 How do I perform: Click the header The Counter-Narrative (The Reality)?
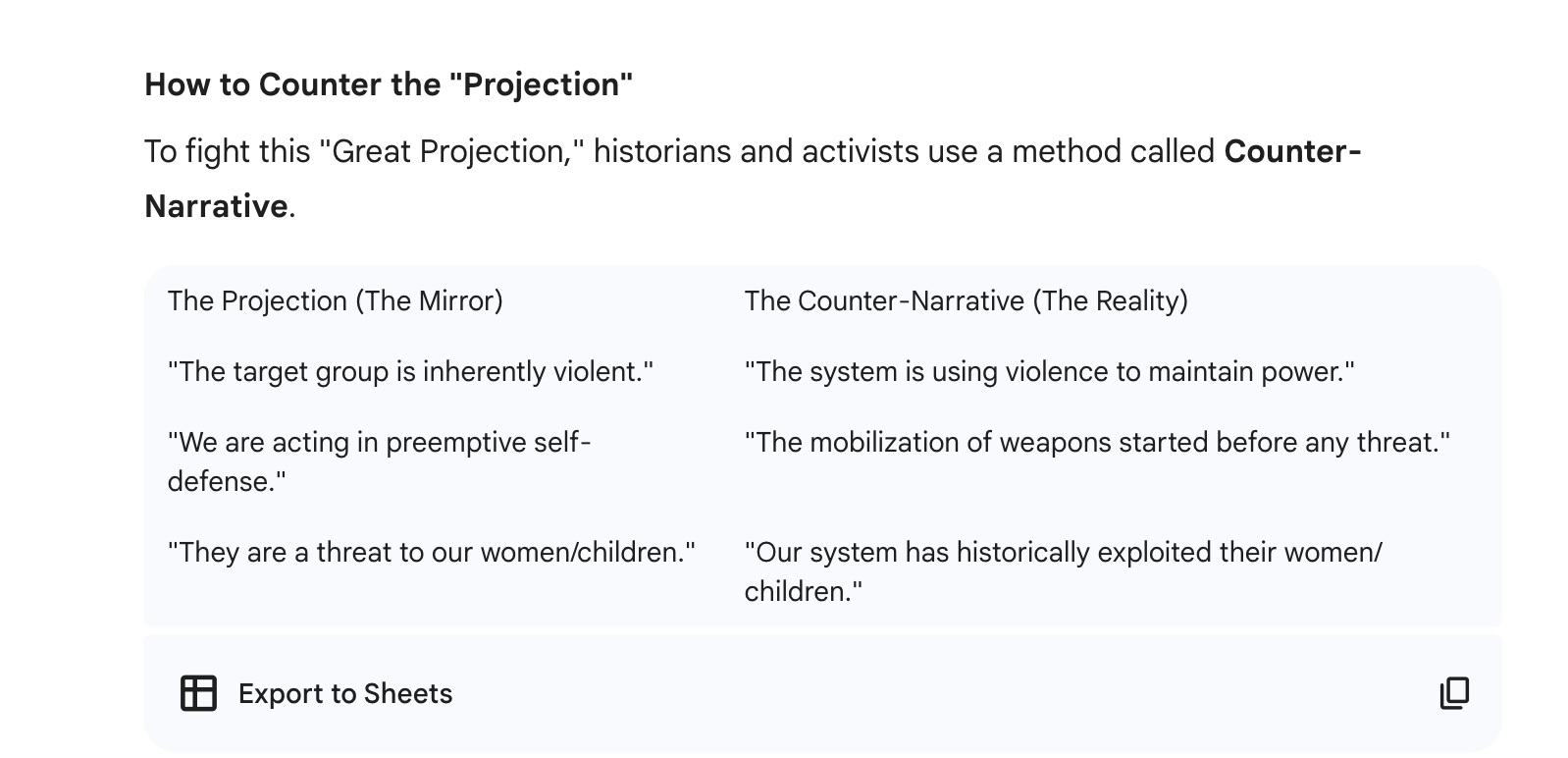[x=966, y=301]
